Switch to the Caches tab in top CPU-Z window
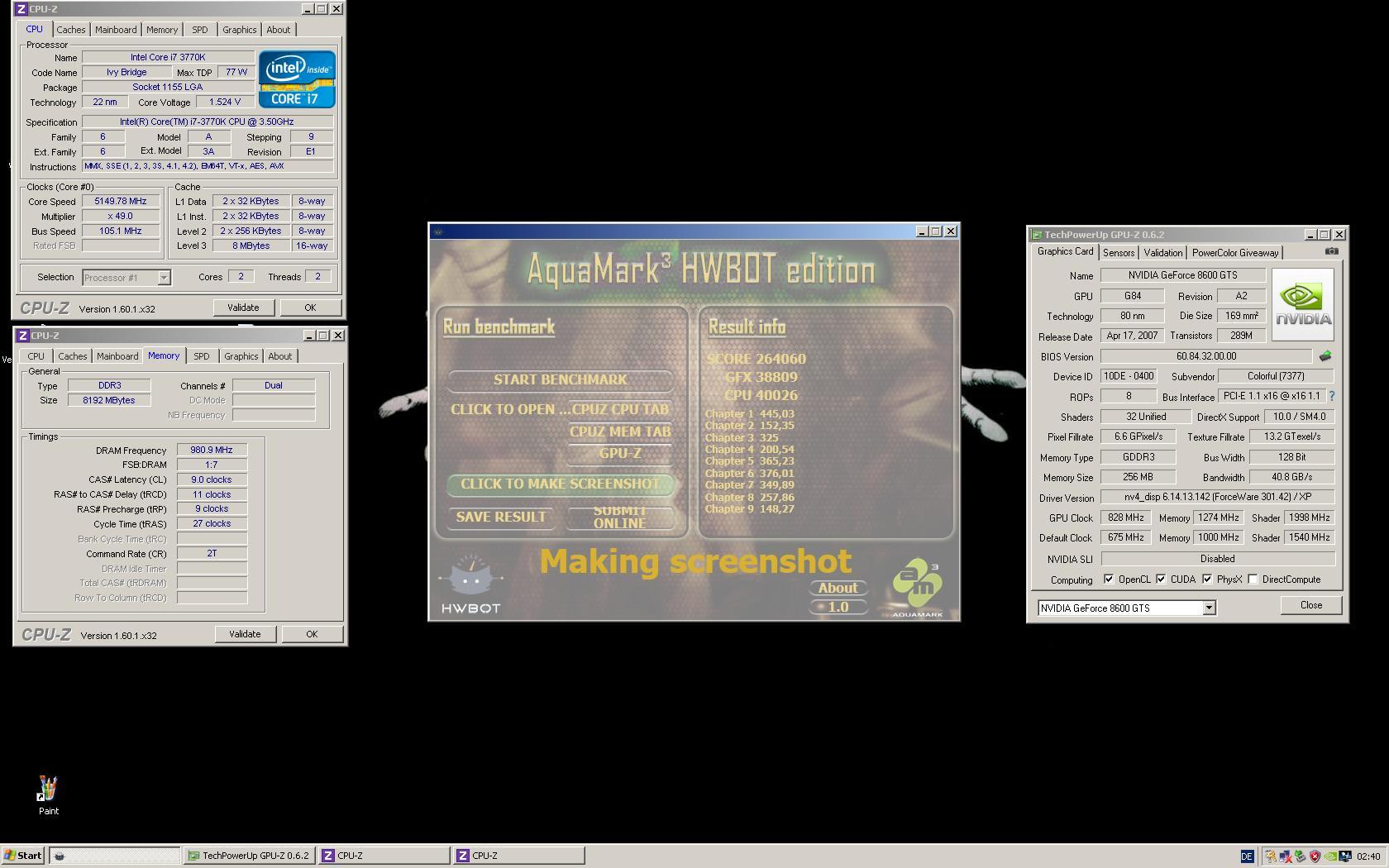The height and width of the screenshot is (868, 1389). (x=71, y=30)
